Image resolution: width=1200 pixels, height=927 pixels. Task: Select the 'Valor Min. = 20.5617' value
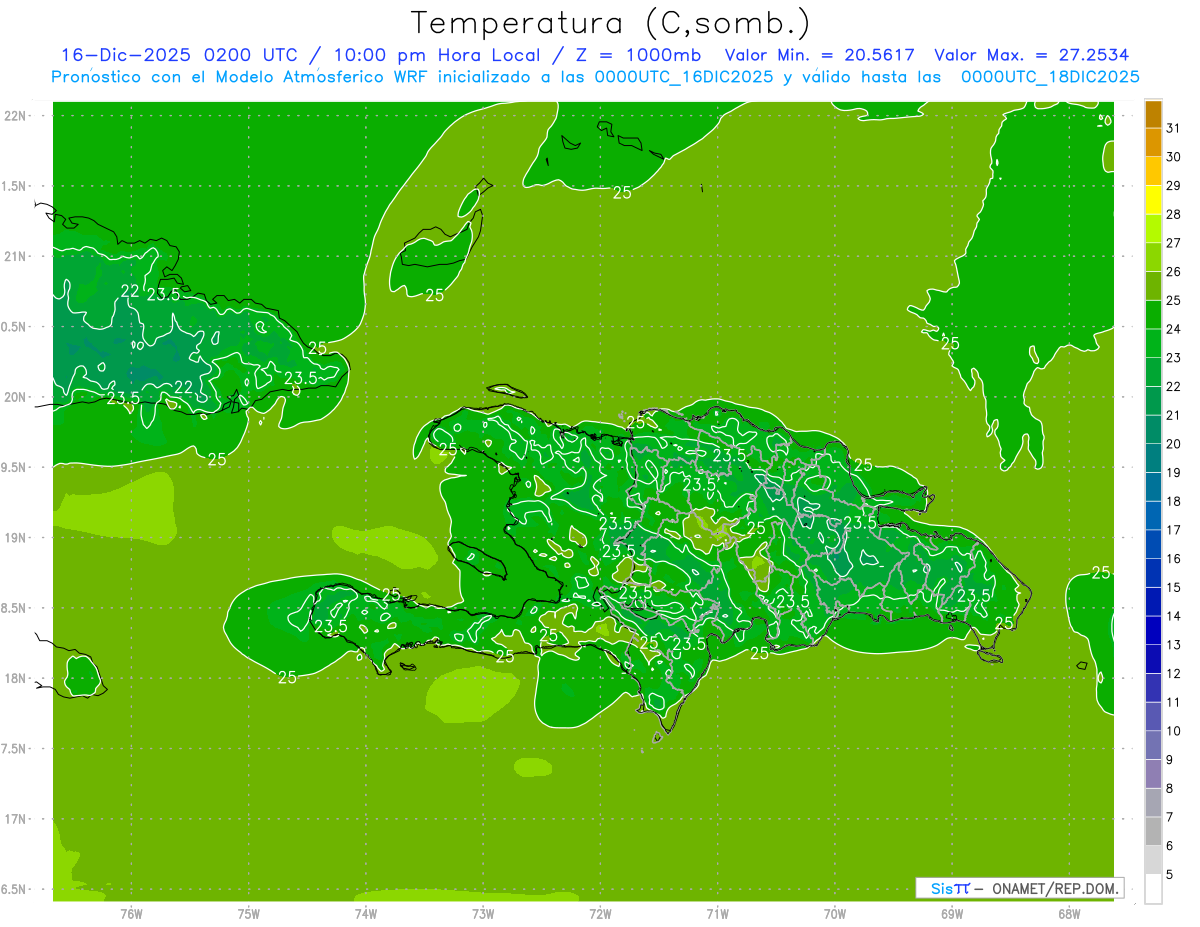point(820,55)
